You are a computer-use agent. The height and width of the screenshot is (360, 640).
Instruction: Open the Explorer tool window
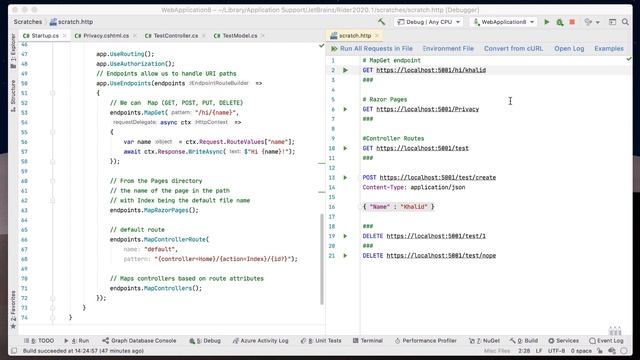[x=13, y=51]
